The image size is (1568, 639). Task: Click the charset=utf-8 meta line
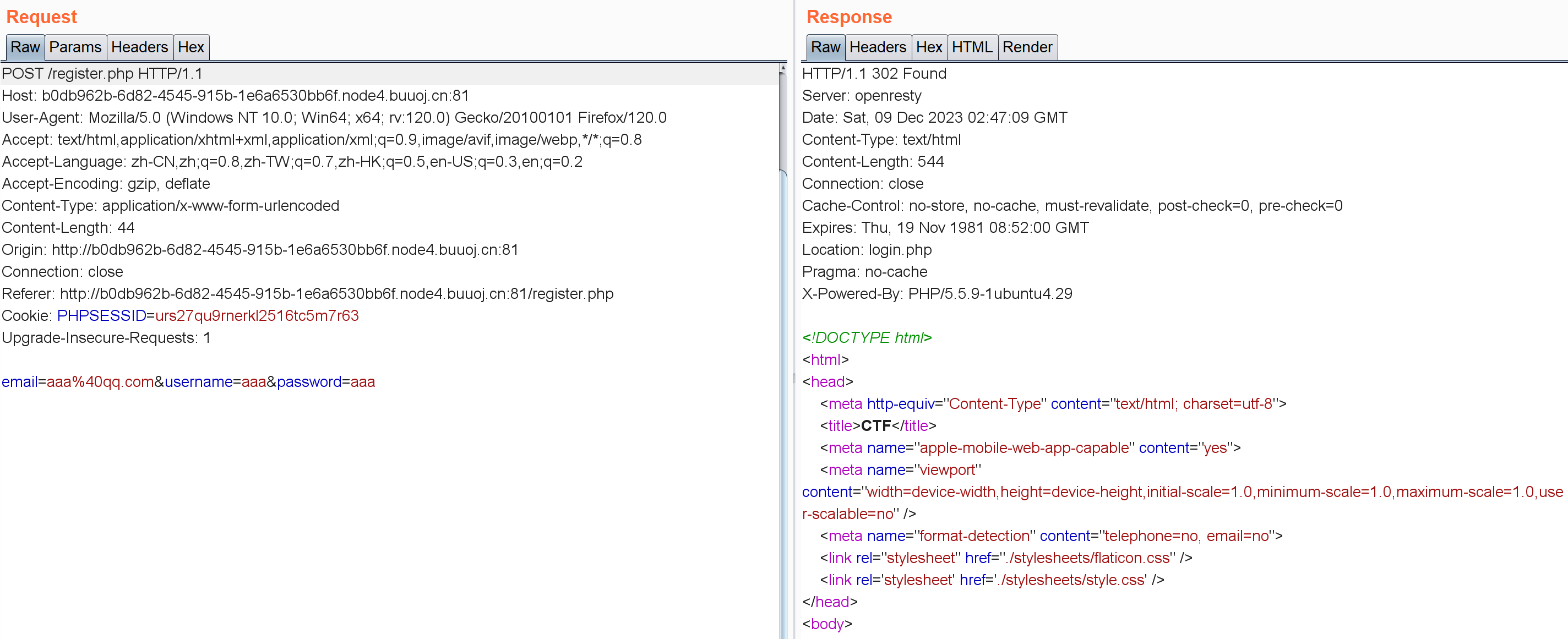1053,403
